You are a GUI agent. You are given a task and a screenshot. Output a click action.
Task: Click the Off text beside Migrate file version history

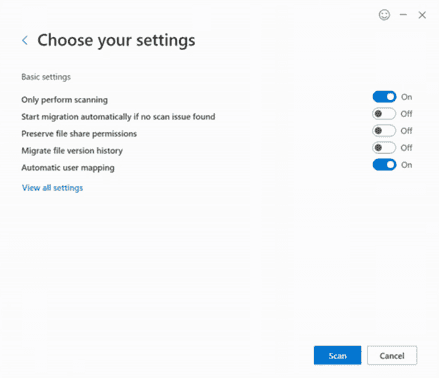click(406, 147)
